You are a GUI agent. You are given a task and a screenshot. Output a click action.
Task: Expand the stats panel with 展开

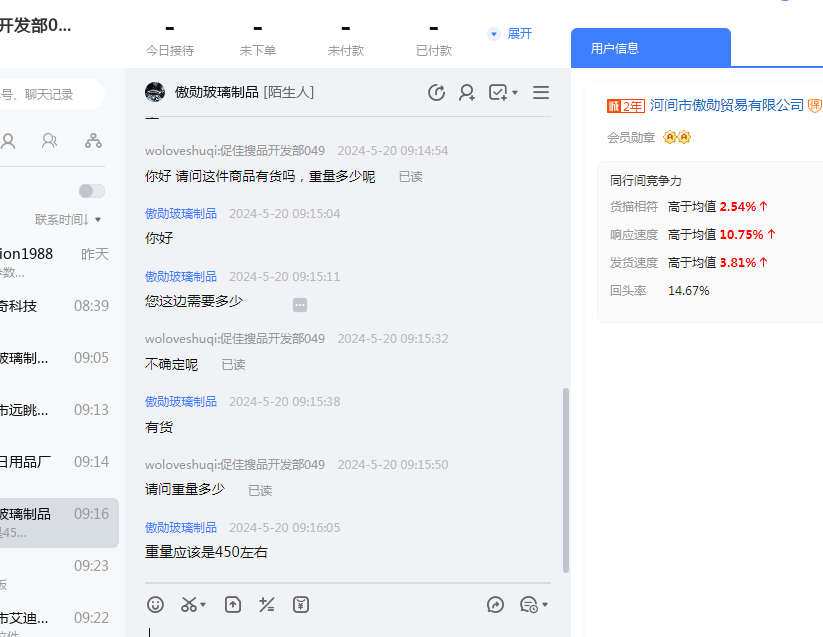511,33
